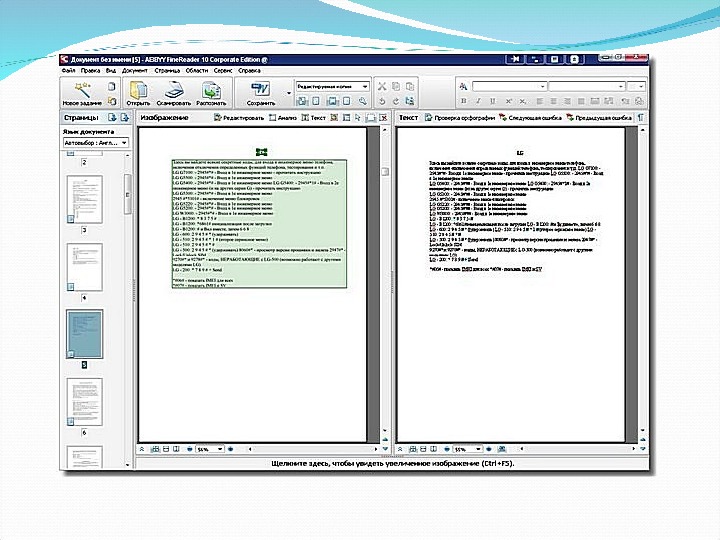This screenshot has height=540, width=720.
Task: Click the magnifier icon under the layout dropdown
Action: coord(363,101)
